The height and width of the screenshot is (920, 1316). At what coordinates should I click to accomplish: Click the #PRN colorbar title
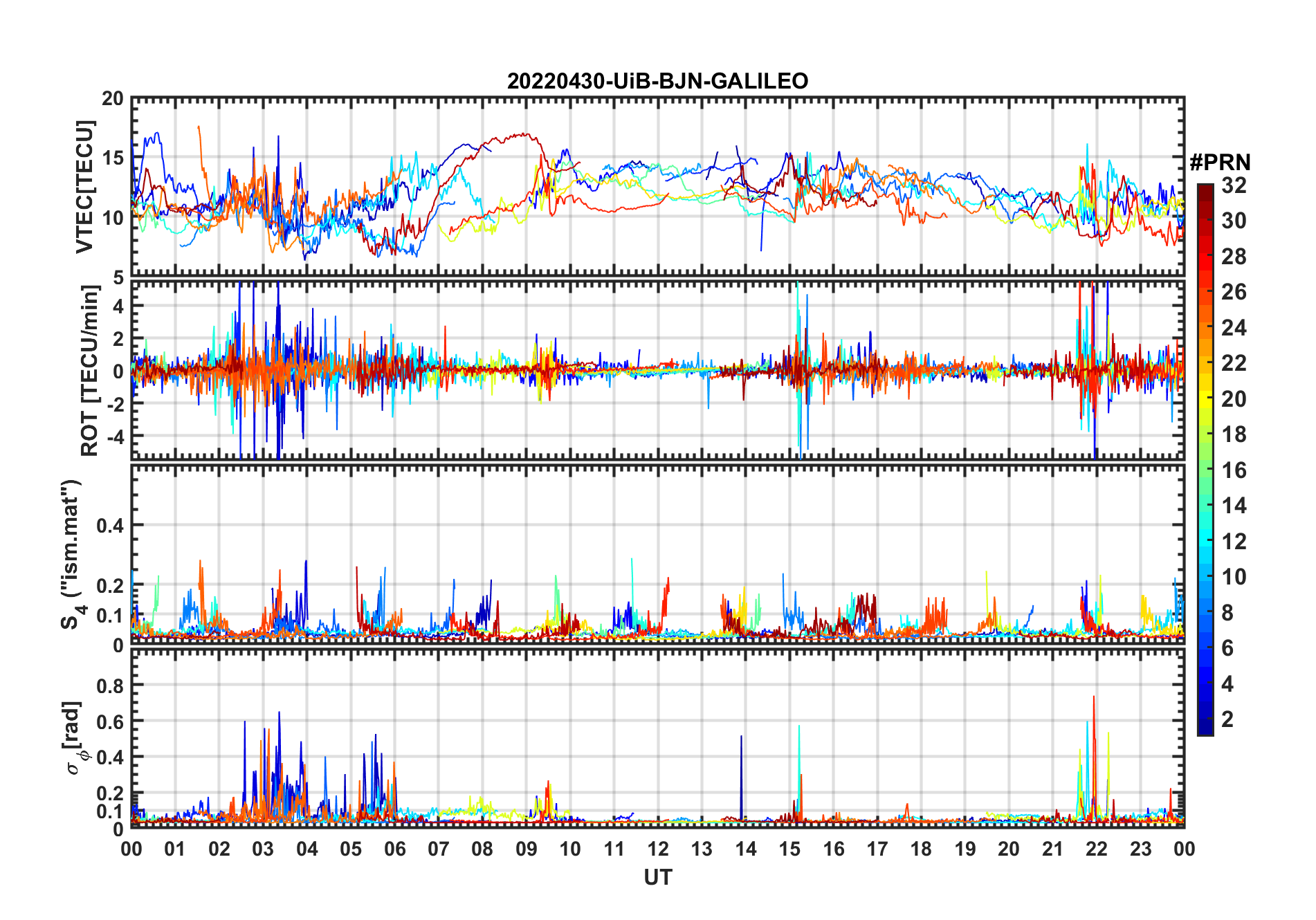click(x=1220, y=163)
